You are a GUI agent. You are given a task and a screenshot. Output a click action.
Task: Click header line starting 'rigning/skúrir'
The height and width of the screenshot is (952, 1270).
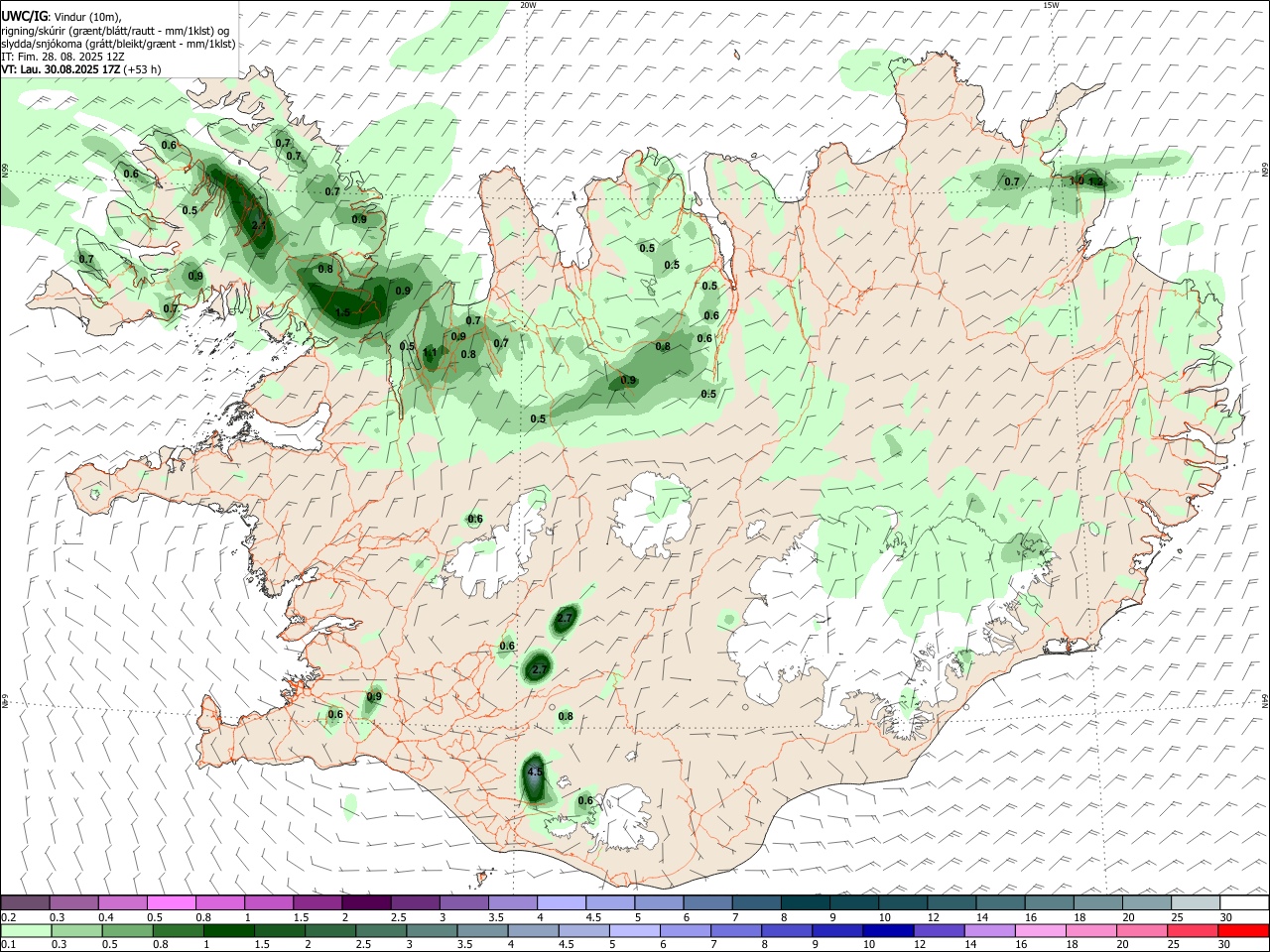click(115, 31)
